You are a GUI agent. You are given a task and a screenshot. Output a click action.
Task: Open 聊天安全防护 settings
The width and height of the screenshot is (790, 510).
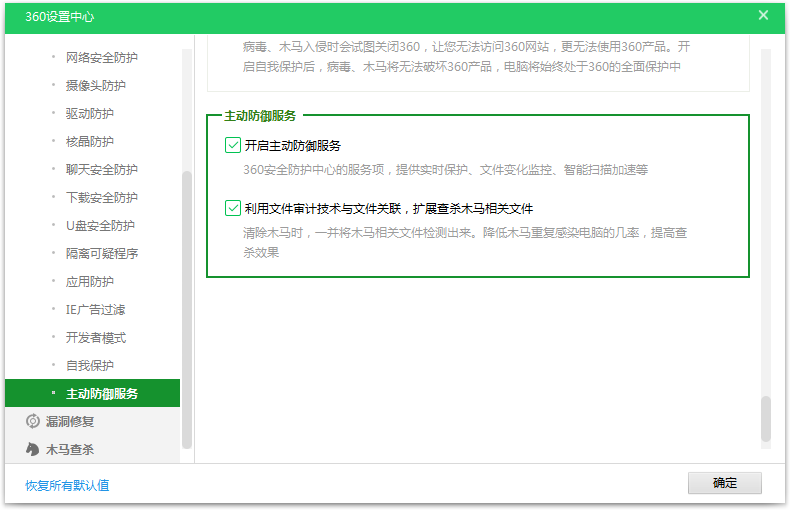101,169
